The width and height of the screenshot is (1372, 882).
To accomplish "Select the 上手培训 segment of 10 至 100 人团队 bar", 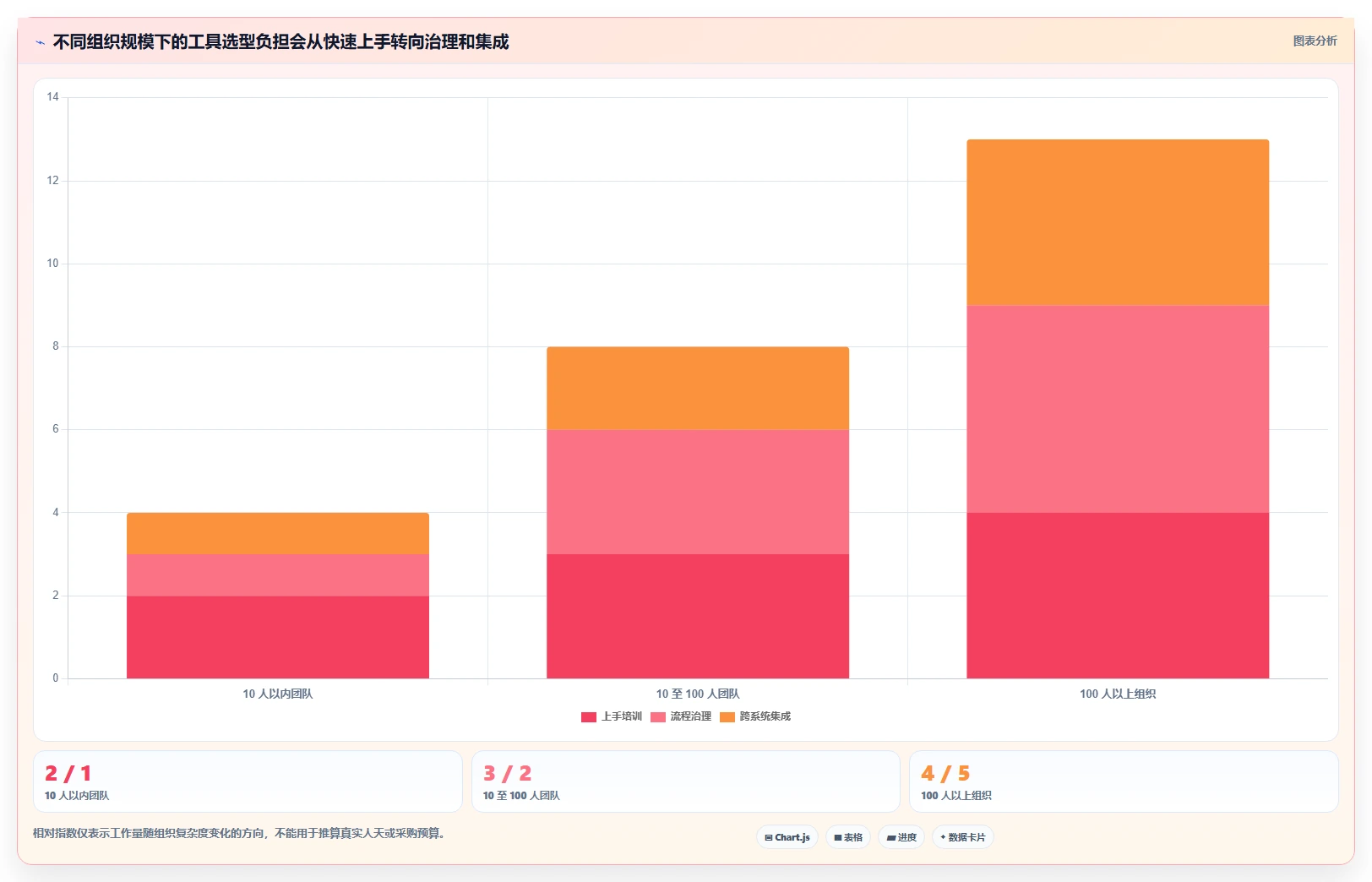I will pyautogui.click(x=698, y=616).
